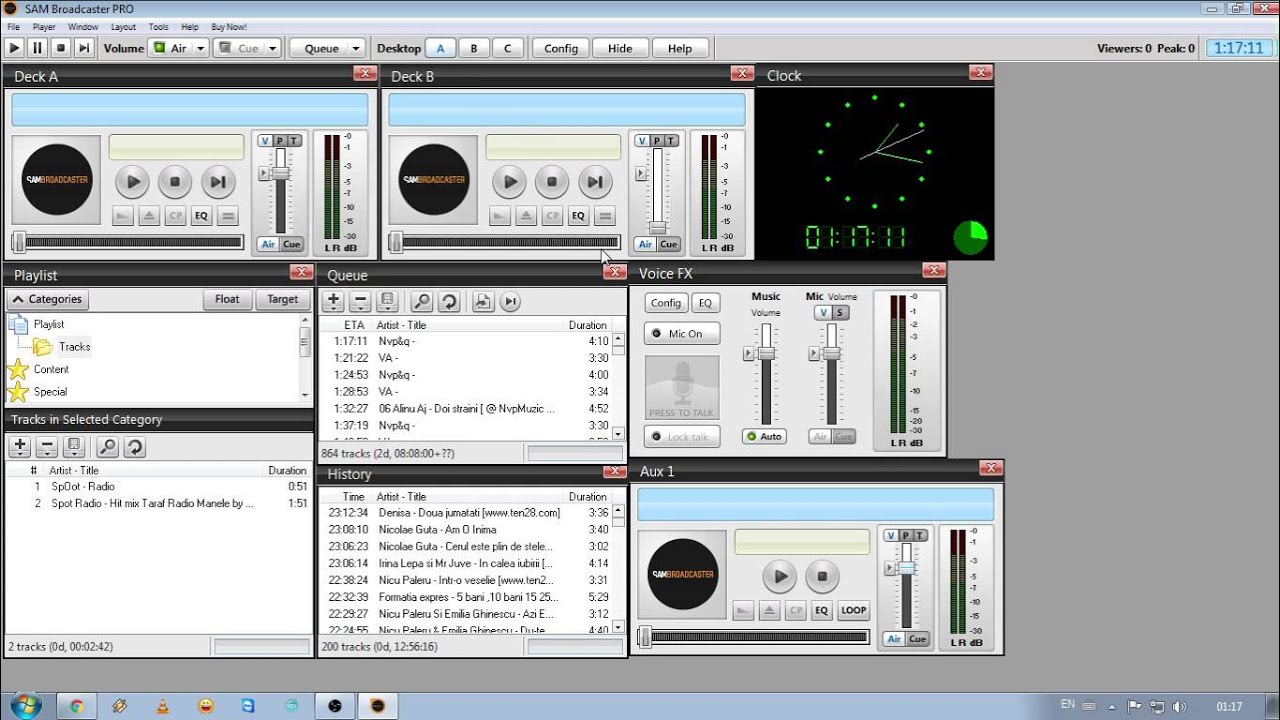Screen dimensions: 1280x720
Task: Search in Tracks in Selected Category
Action: 107,447
